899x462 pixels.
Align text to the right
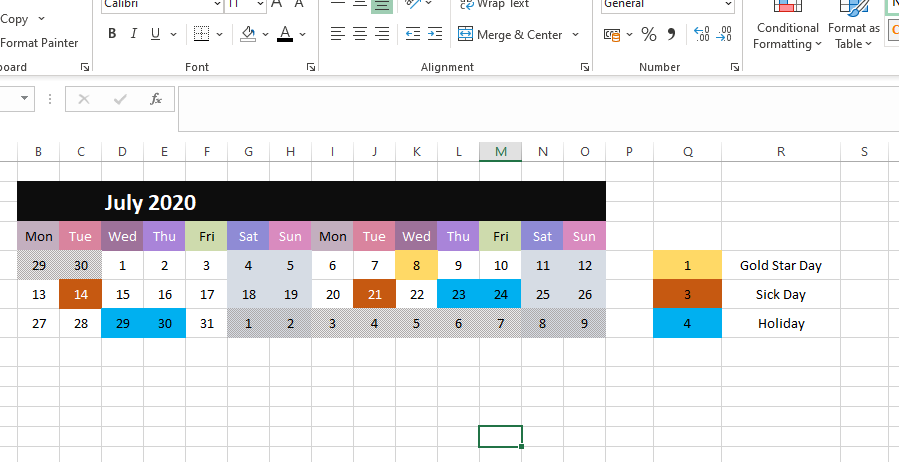pyautogui.click(x=381, y=34)
